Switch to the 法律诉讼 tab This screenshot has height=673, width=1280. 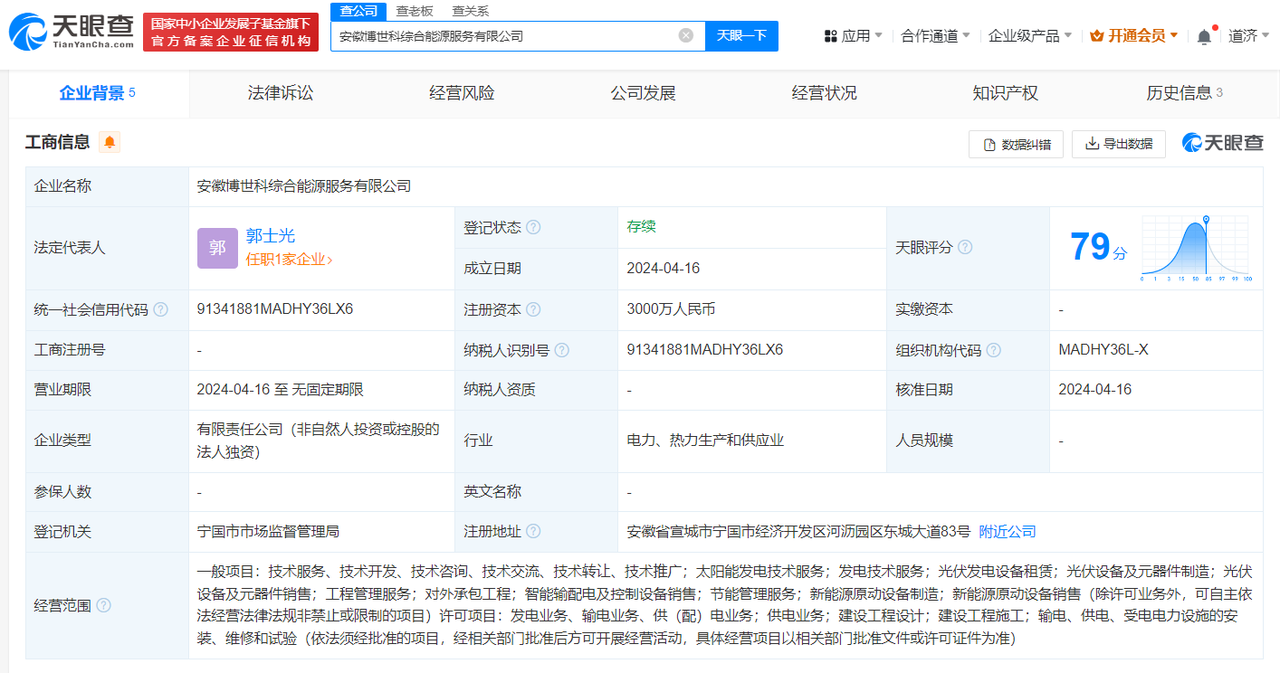(x=281, y=94)
